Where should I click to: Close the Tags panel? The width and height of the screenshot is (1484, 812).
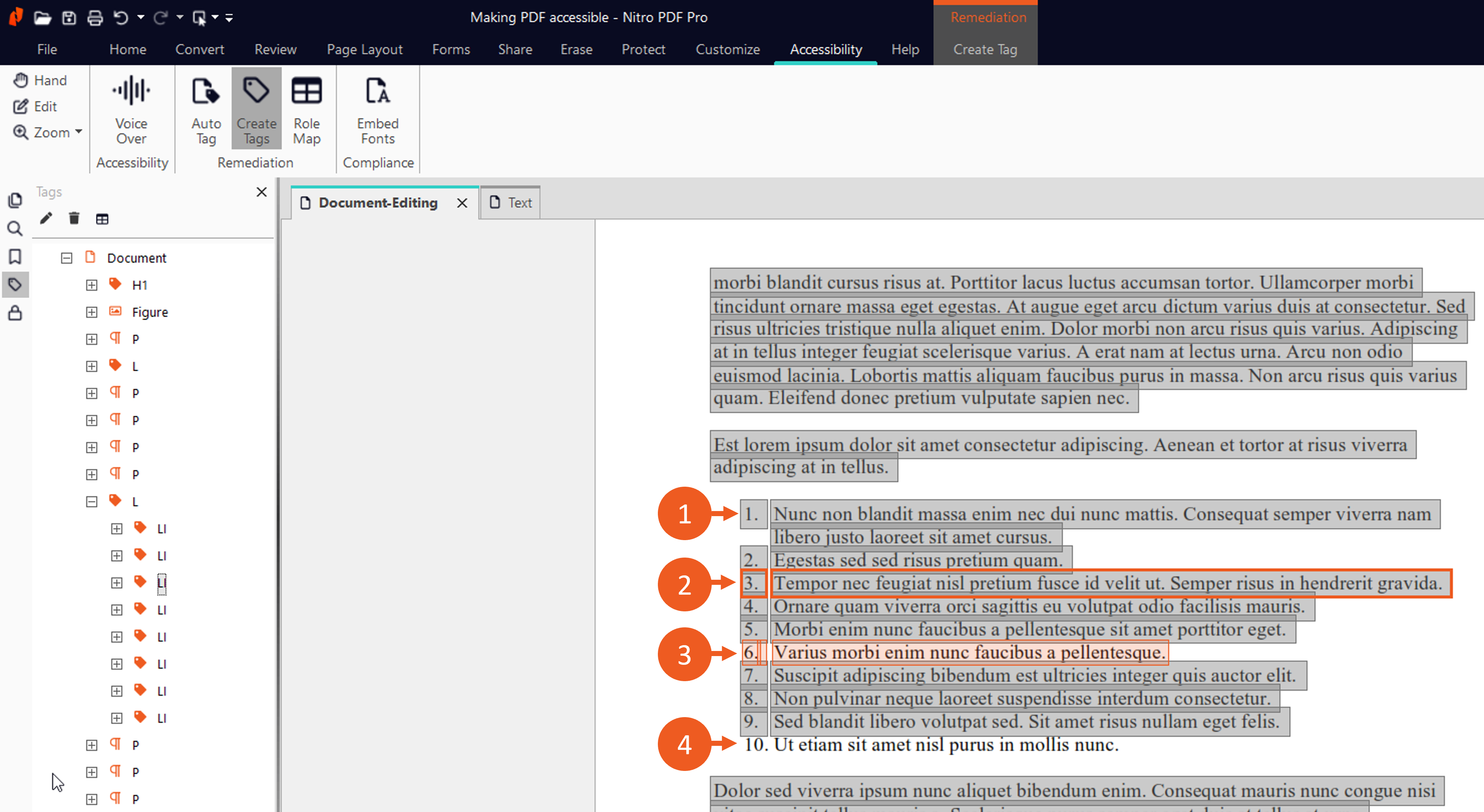(x=262, y=192)
